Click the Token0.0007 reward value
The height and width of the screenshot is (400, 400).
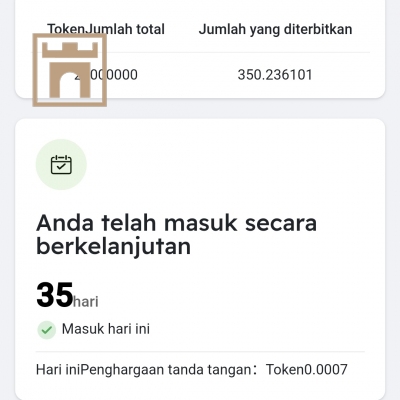pos(307,370)
